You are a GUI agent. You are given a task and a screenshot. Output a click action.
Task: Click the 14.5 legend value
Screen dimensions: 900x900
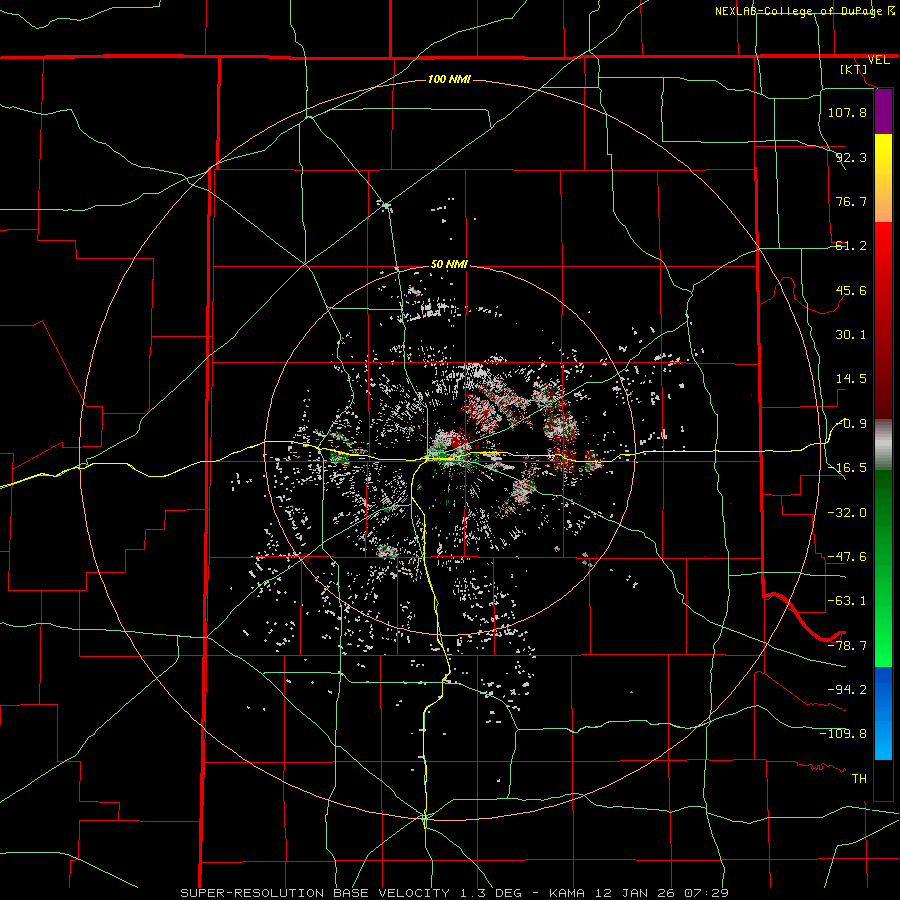(x=851, y=379)
